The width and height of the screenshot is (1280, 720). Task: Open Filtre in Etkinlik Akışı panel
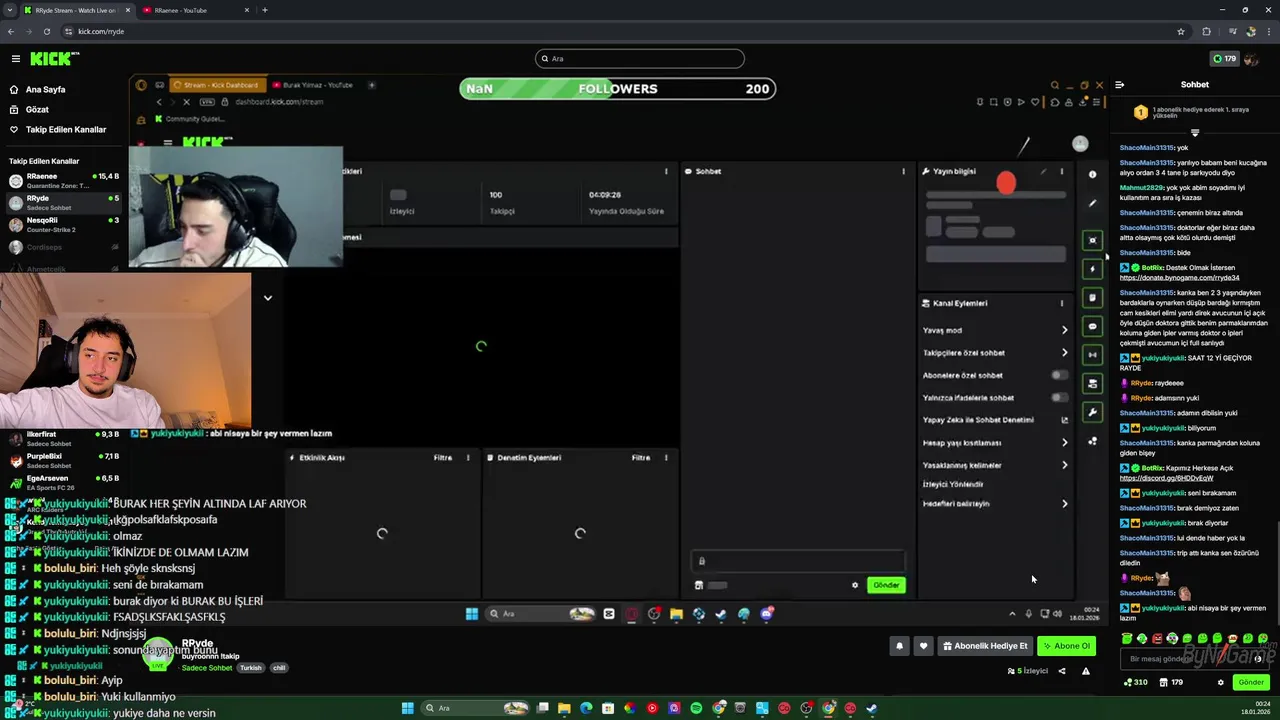tap(443, 458)
